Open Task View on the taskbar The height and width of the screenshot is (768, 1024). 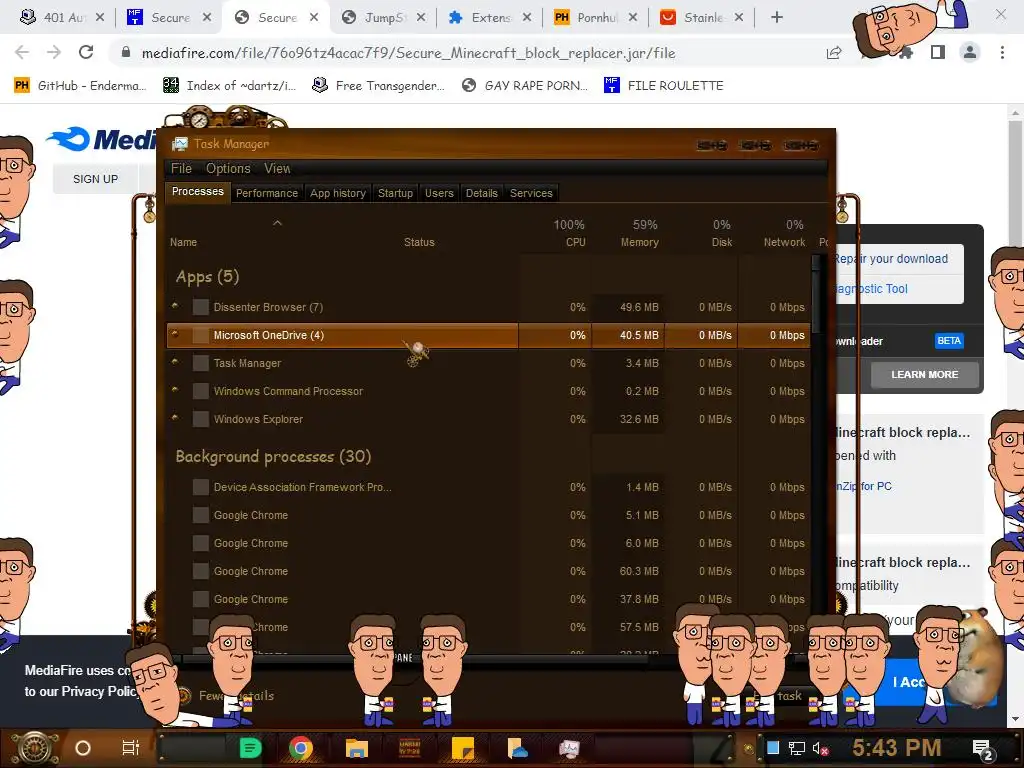pyautogui.click(x=131, y=748)
